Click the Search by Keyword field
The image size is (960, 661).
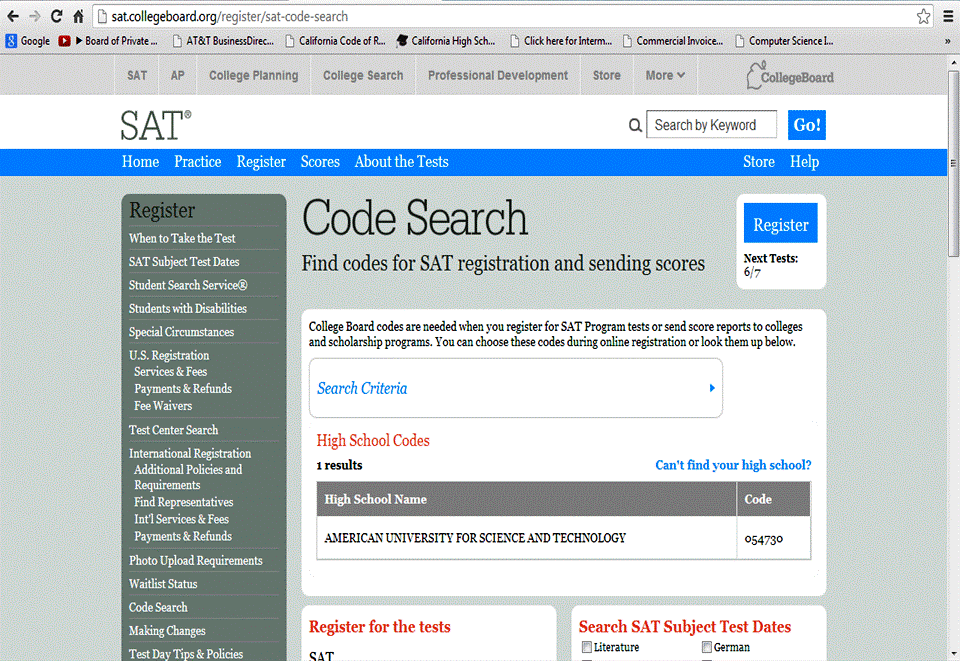[711, 125]
